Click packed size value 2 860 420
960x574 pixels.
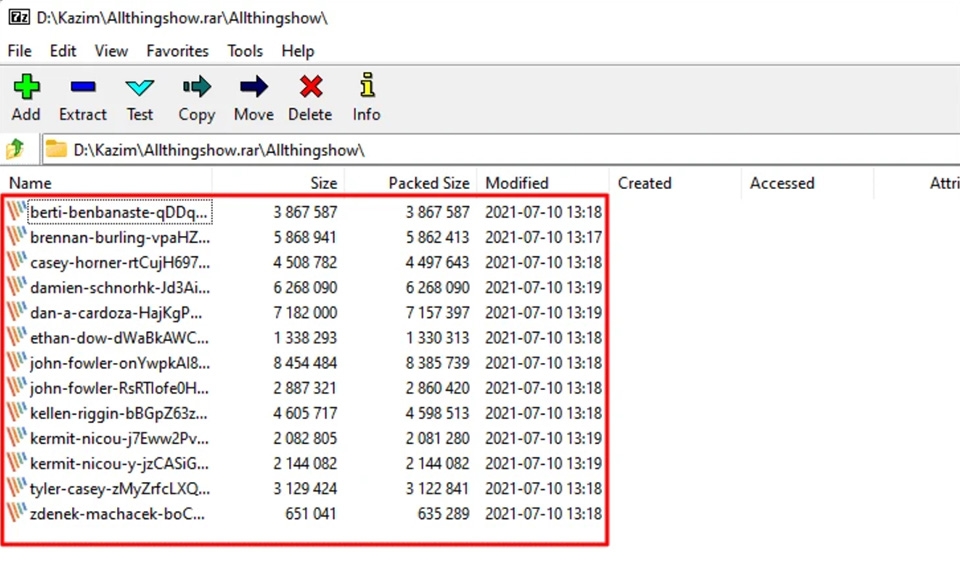click(437, 388)
